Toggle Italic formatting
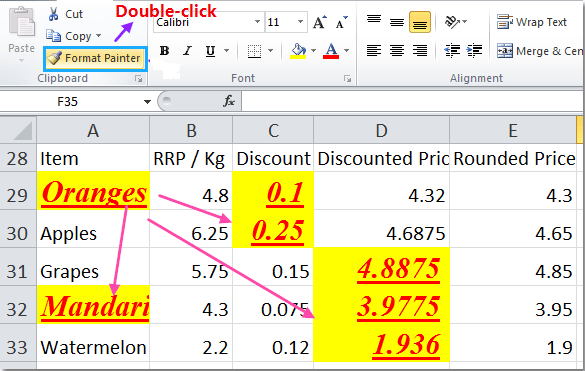This screenshot has height=371, width=585. click(x=187, y=51)
